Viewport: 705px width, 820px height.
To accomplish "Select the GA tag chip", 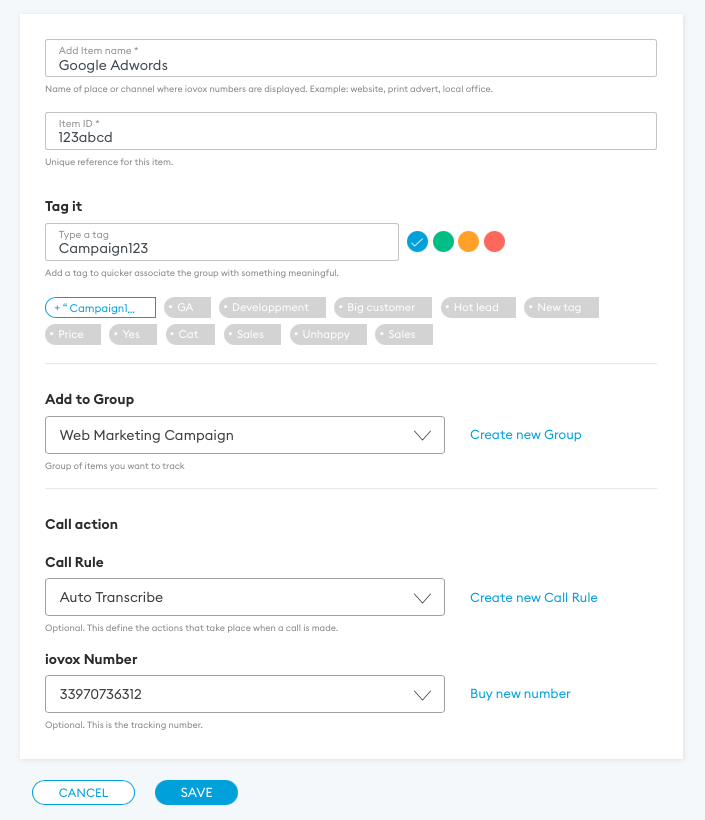I will [x=187, y=308].
